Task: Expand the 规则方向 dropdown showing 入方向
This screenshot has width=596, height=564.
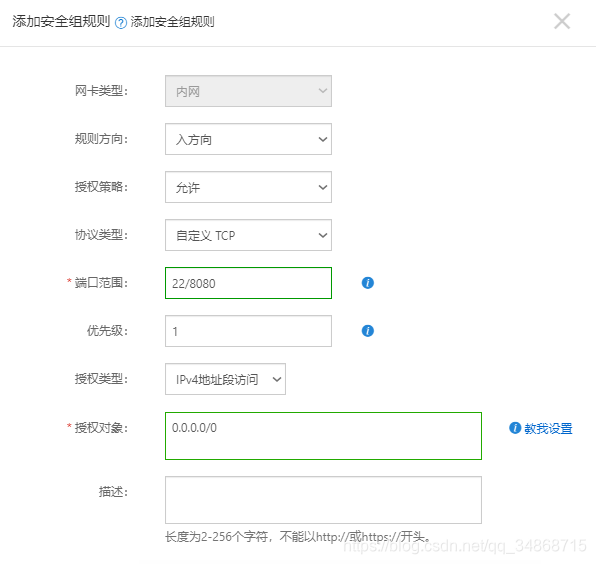Action: pos(248,139)
